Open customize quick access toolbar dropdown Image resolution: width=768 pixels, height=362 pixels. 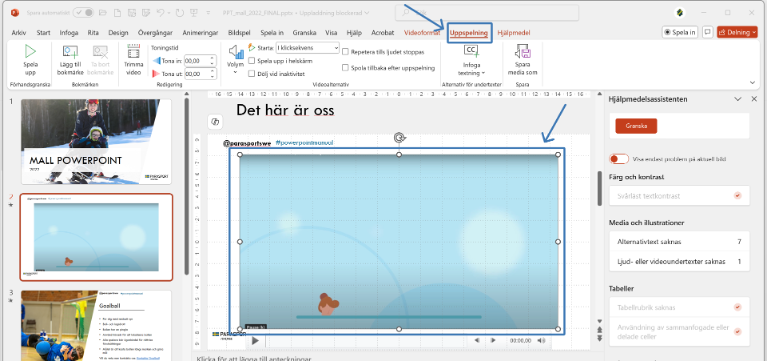tap(208, 13)
